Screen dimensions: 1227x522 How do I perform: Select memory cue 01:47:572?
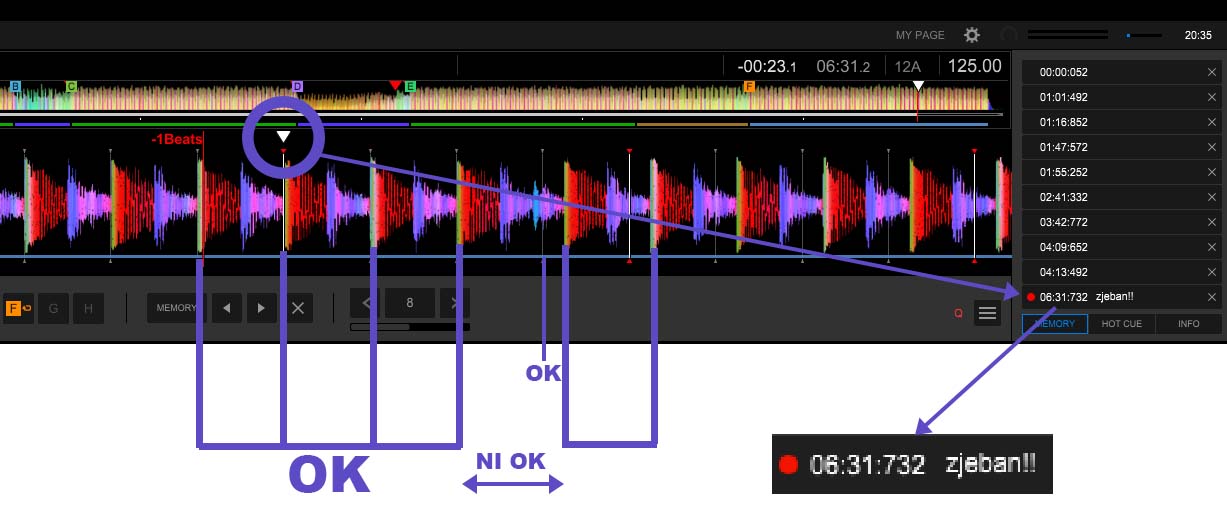click(1121, 147)
